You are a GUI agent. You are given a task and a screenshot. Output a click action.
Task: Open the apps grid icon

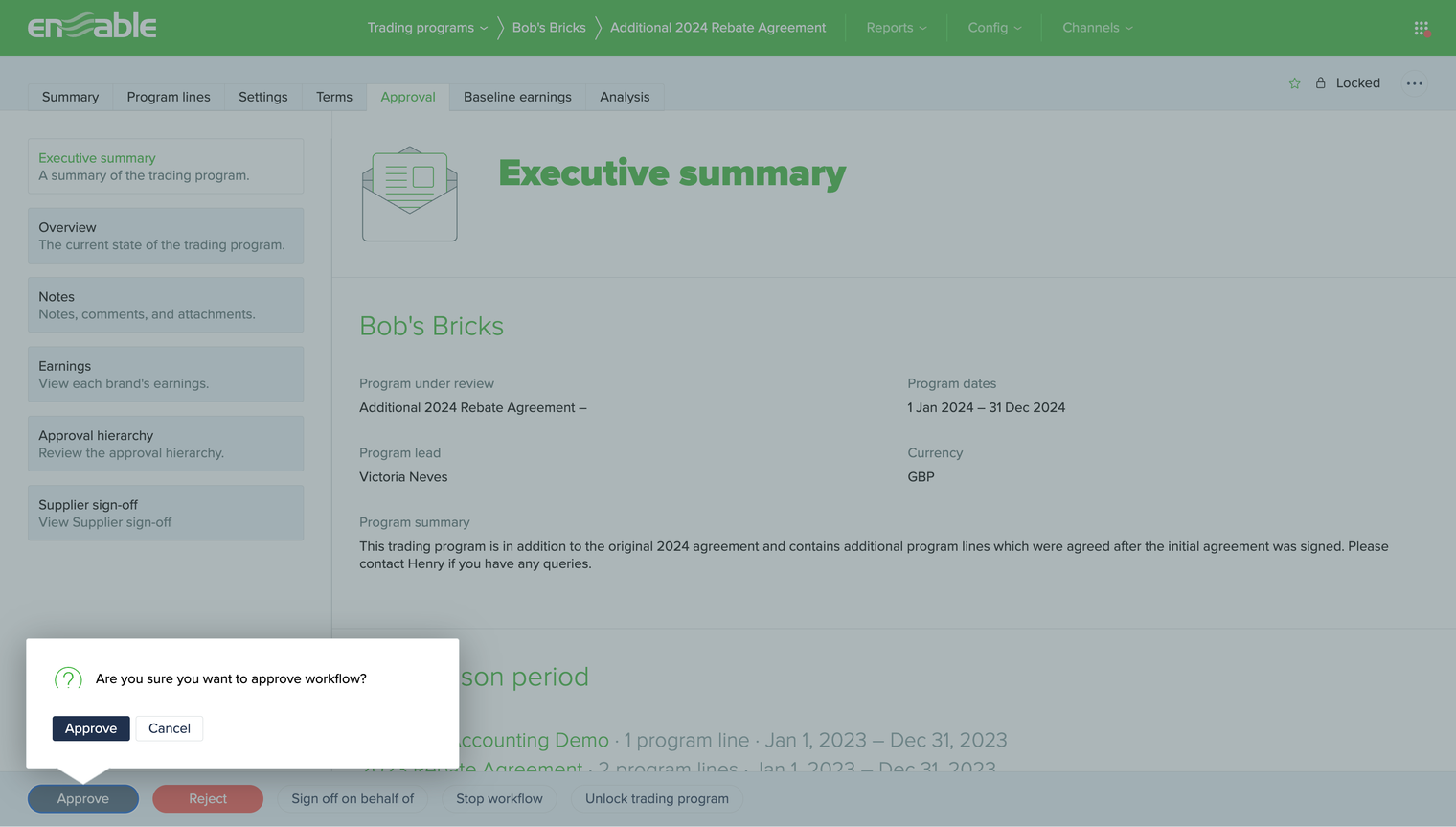pyautogui.click(x=1422, y=28)
